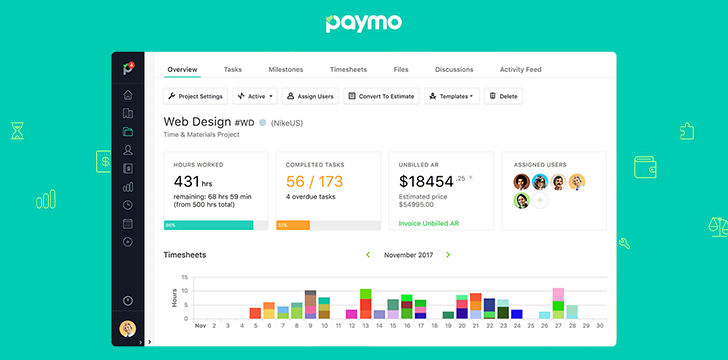Switch to the Discussions tab
The image size is (728, 360).
pos(454,69)
